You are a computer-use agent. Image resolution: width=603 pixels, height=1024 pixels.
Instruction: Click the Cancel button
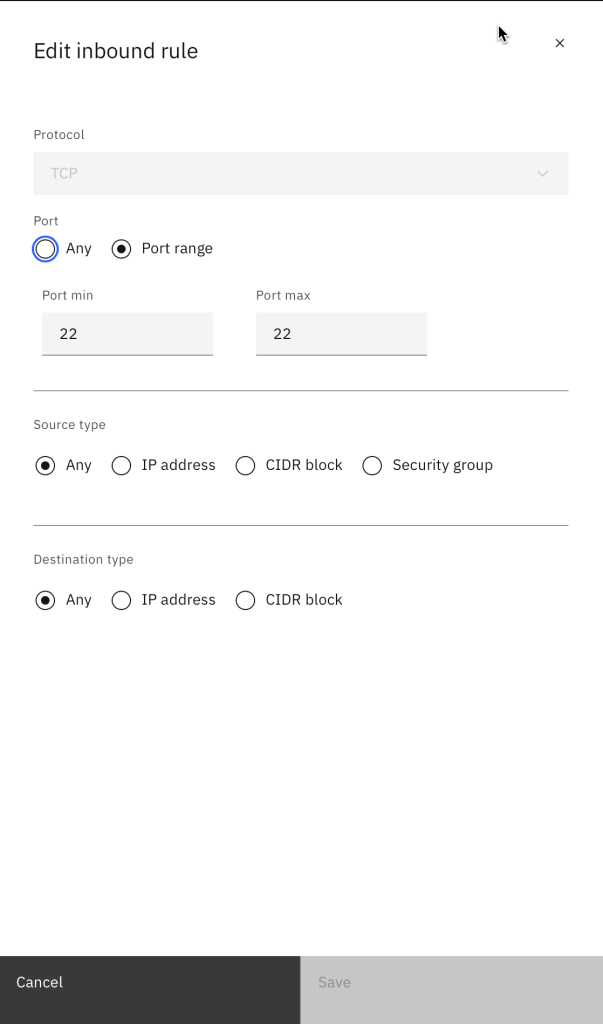tap(150, 982)
